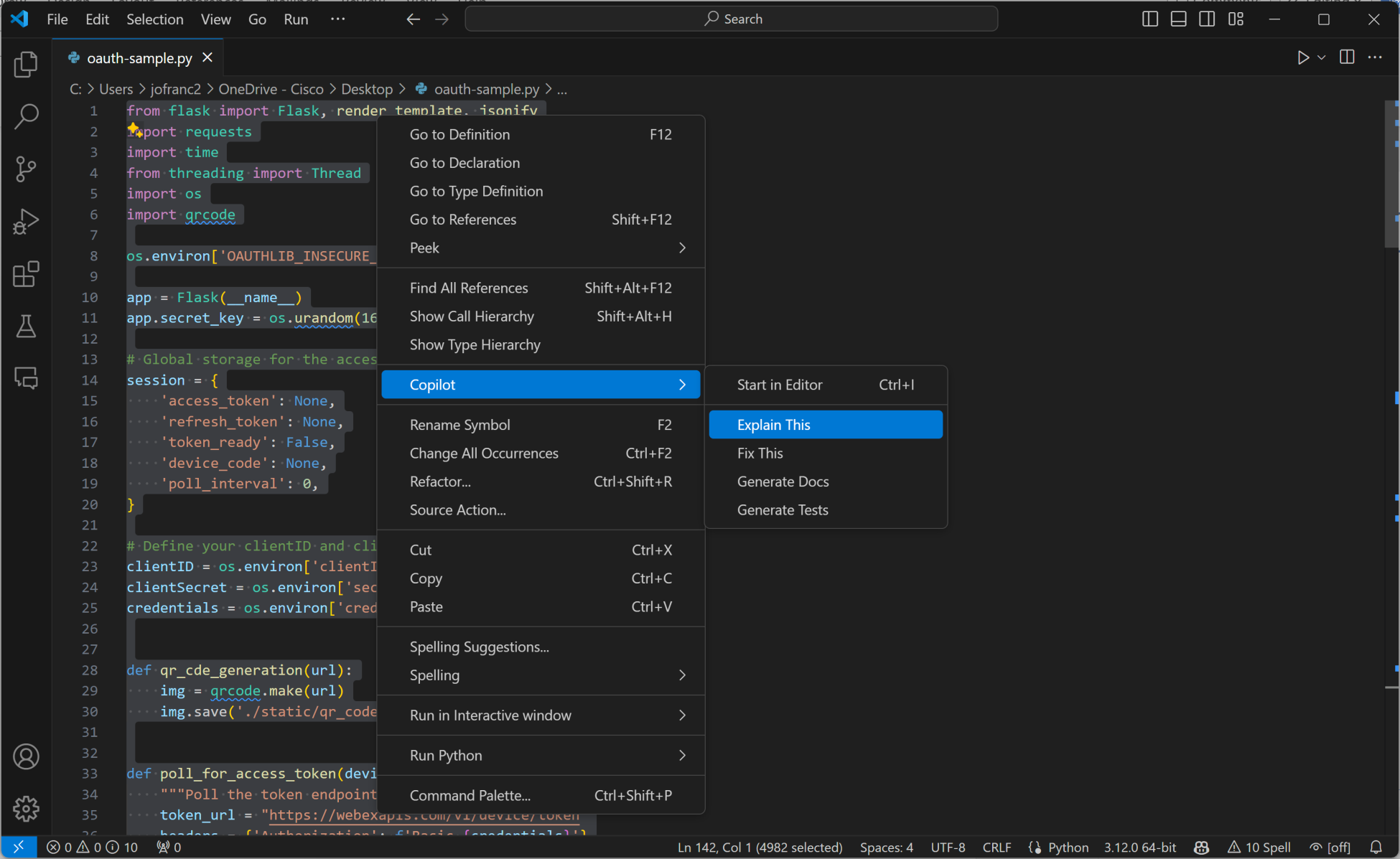Viewport: 1400px width, 859px height.
Task: Click the Python language mode status item
Action: [1068, 847]
